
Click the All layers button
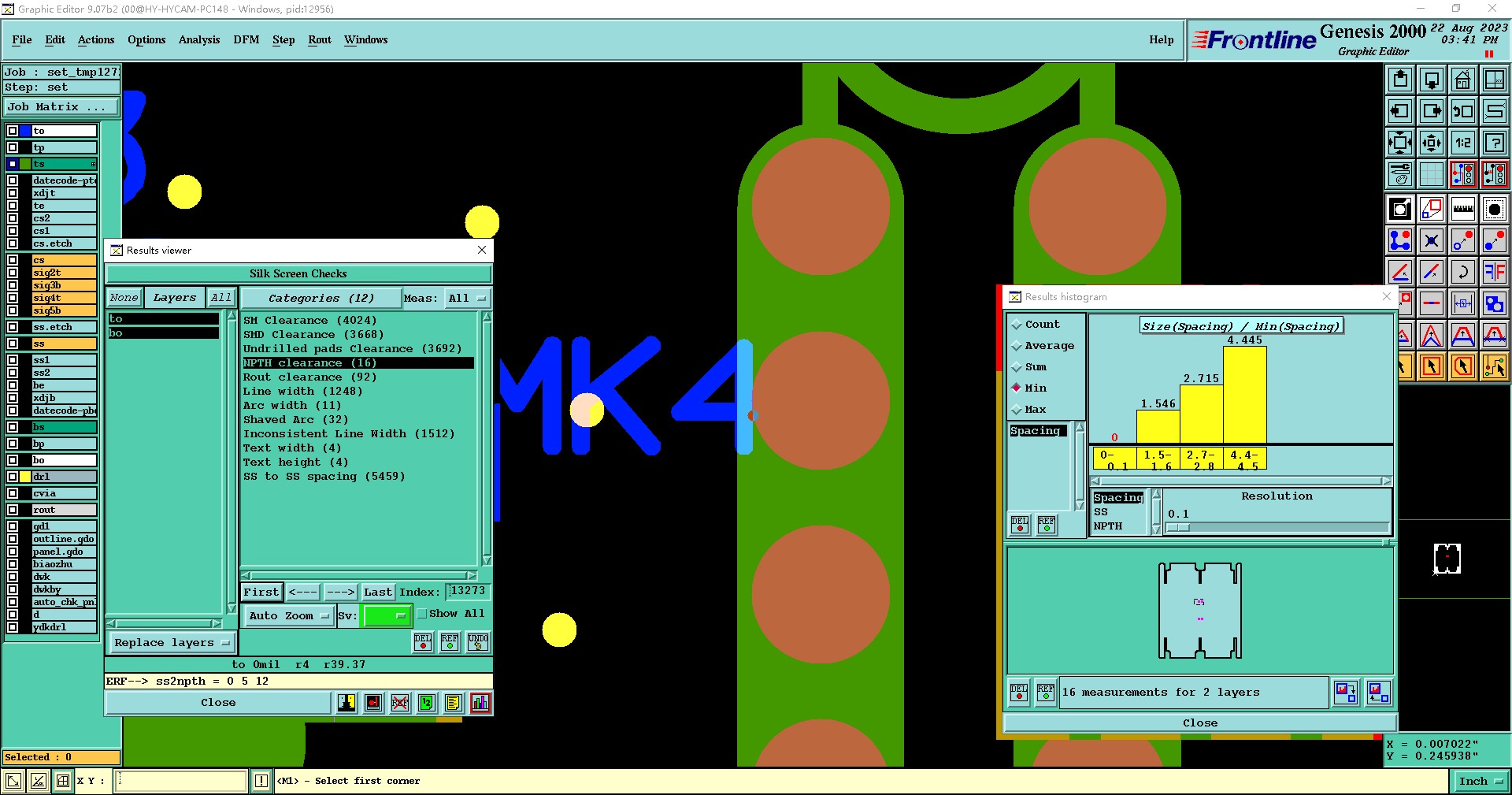coord(221,298)
